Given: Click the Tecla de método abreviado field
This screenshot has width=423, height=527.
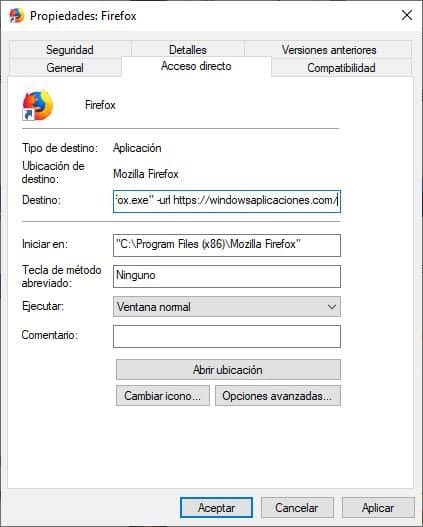Looking at the screenshot, I should pos(227,276).
